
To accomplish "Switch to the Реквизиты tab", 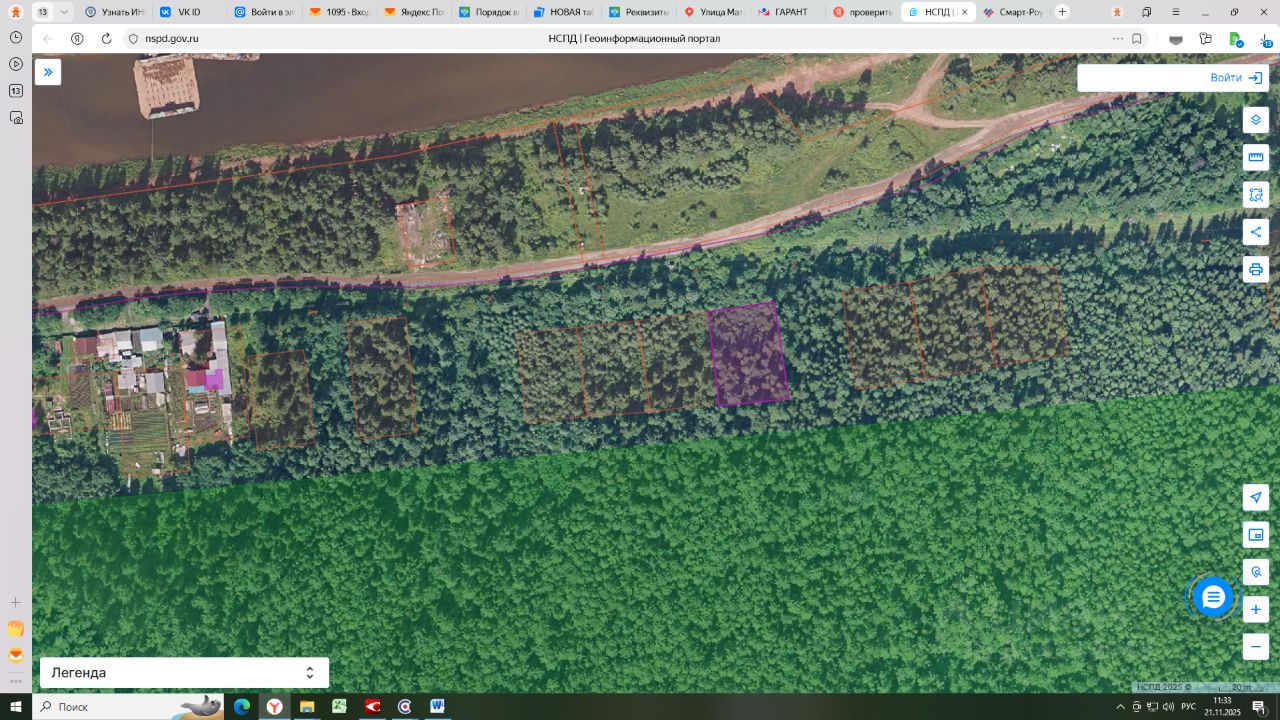I will click(638, 12).
